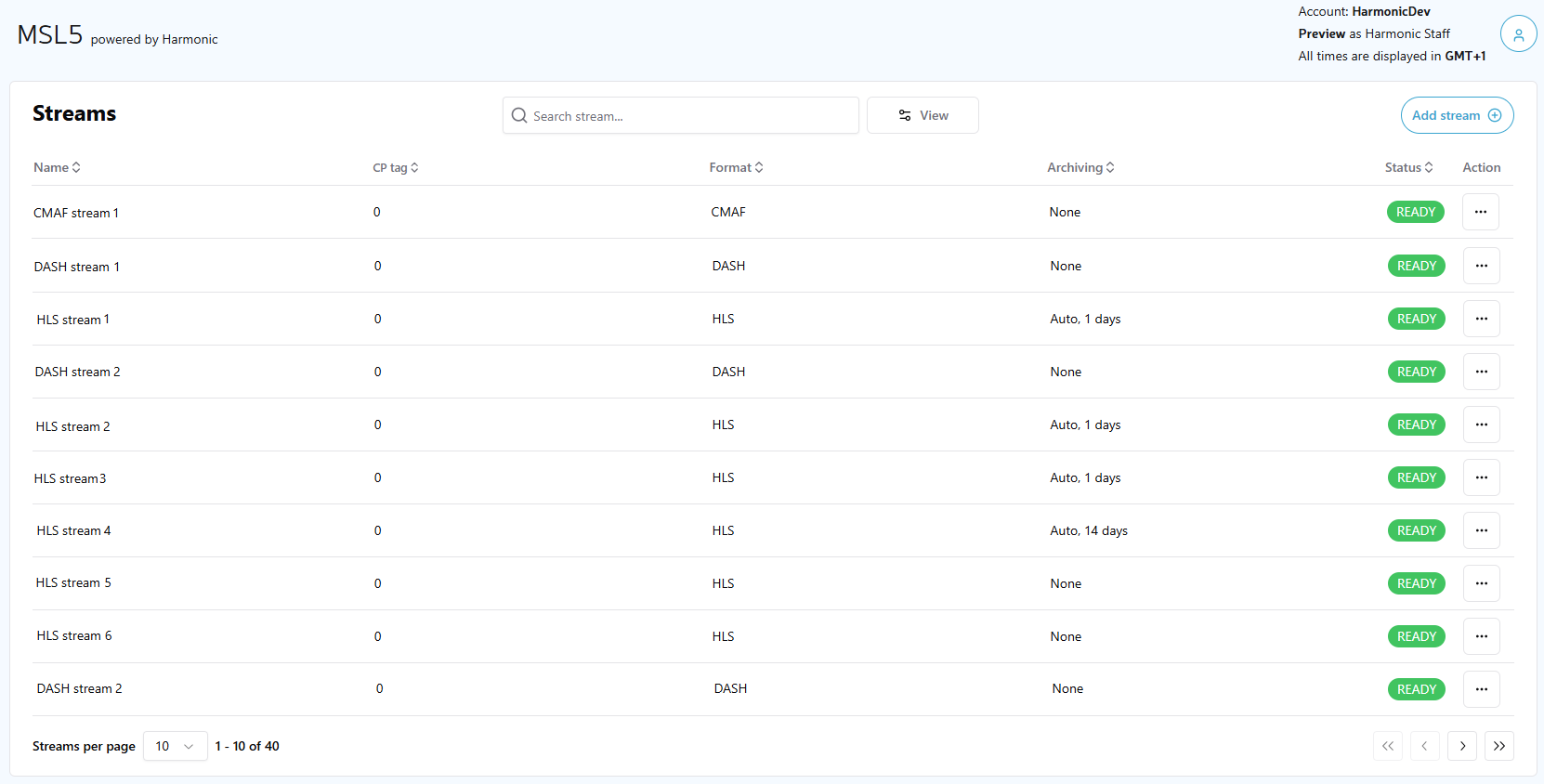Go to the next page of streams
Screen dimensions: 1544x784
pyautogui.click(x=1461, y=746)
